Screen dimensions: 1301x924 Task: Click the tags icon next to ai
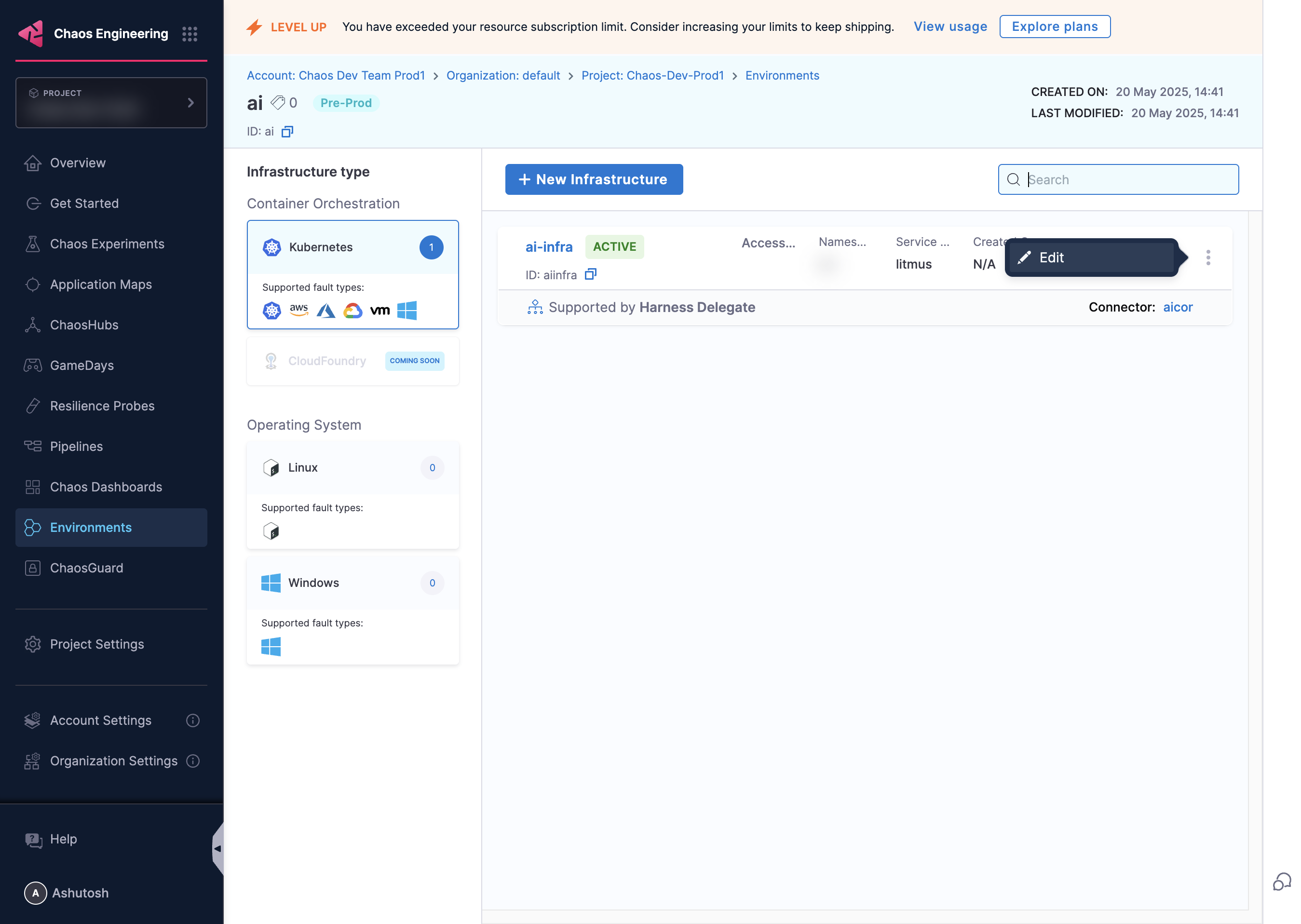pyautogui.click(x=278, y=102)
